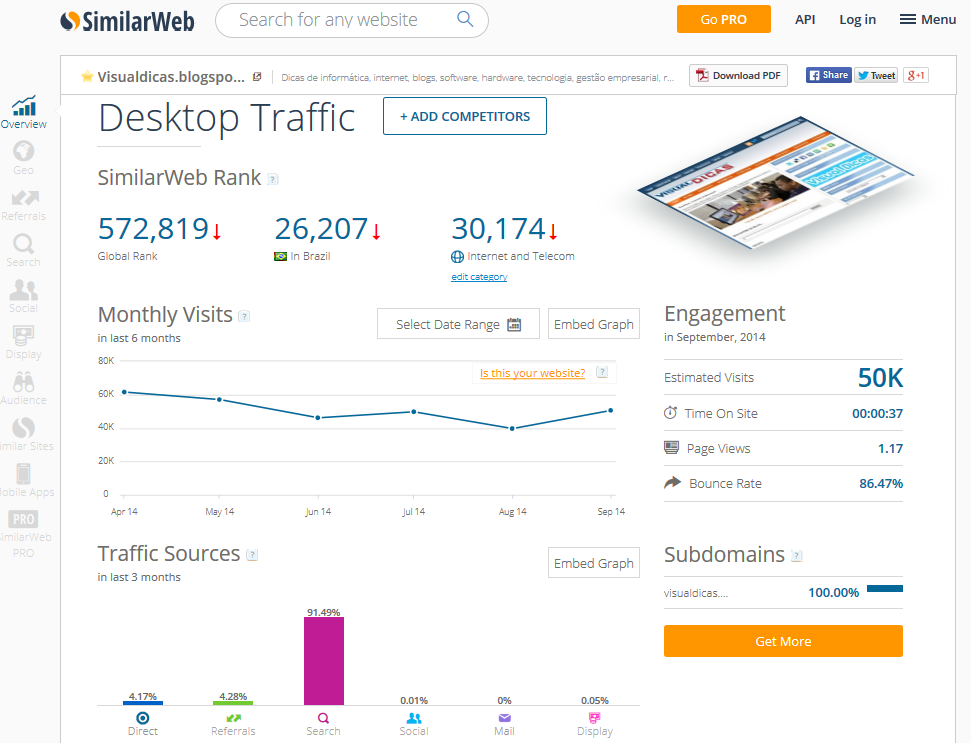This screenshot has height=743, width=971.
Task: Open the Referrals sidebar section
Action: (x=24, y=205)
